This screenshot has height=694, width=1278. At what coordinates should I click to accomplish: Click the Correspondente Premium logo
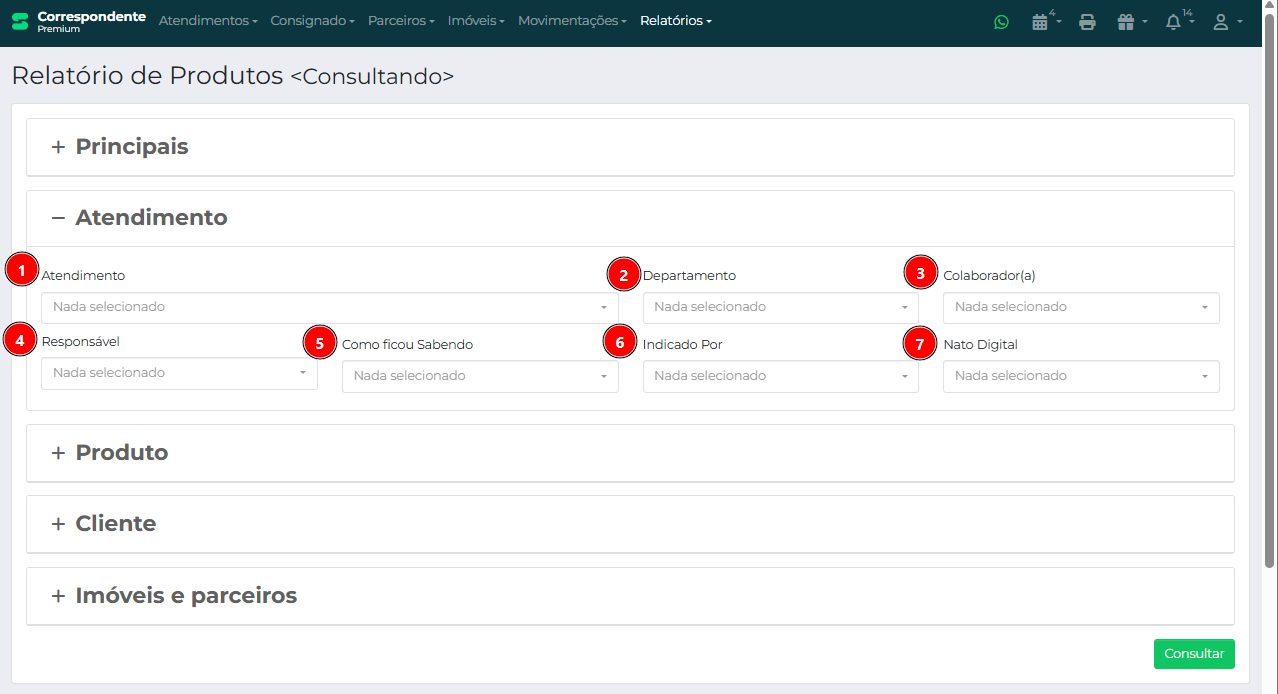point(78,21)
